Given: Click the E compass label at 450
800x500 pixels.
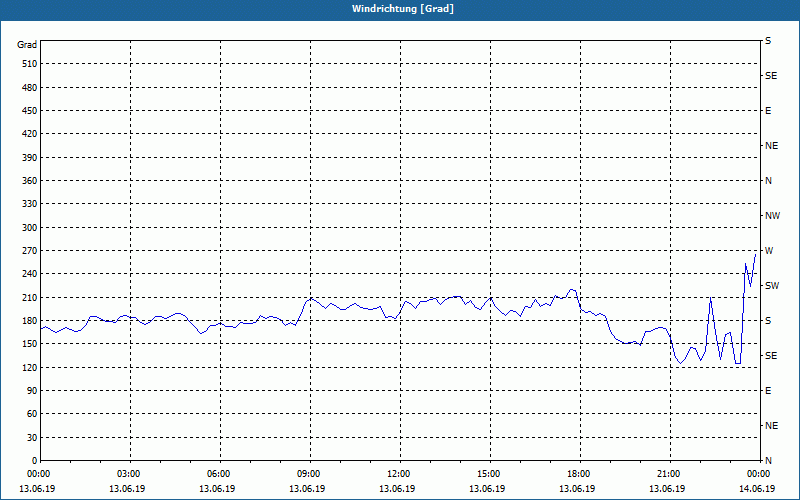Looking at the screenshot, I should [768, 111].
